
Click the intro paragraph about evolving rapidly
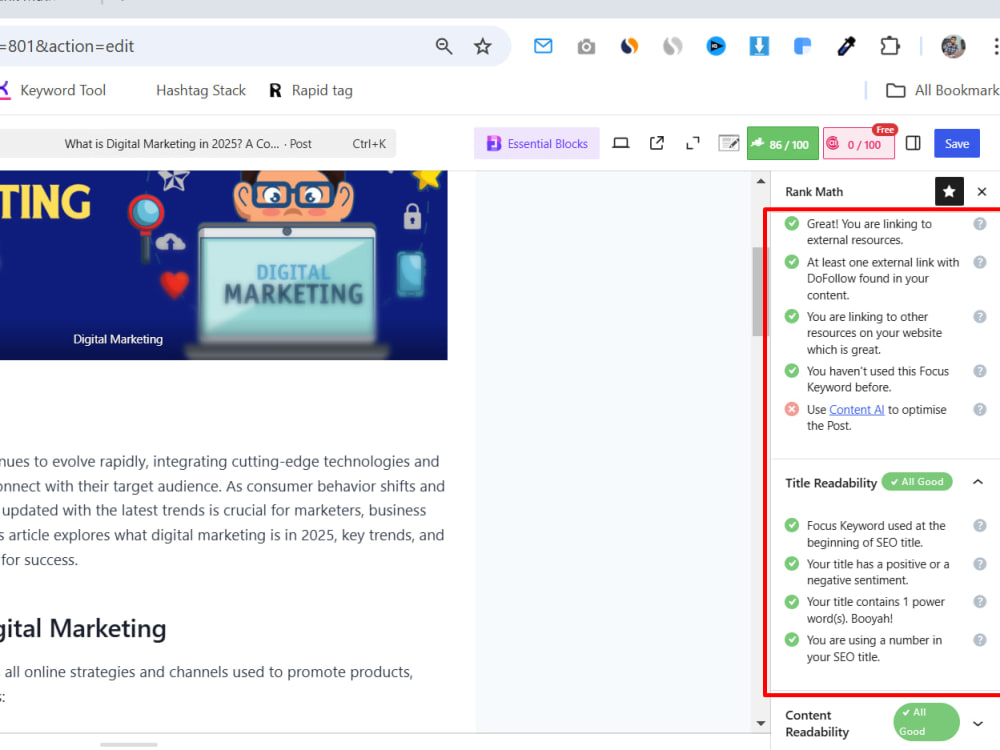click(x=223, y=510)
